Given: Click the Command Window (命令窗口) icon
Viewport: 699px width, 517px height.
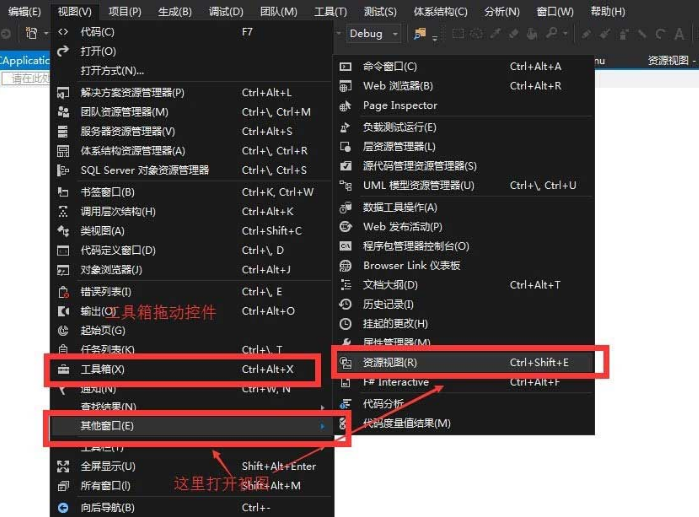Looking at the screenshot, I should [x=346, y=67].
